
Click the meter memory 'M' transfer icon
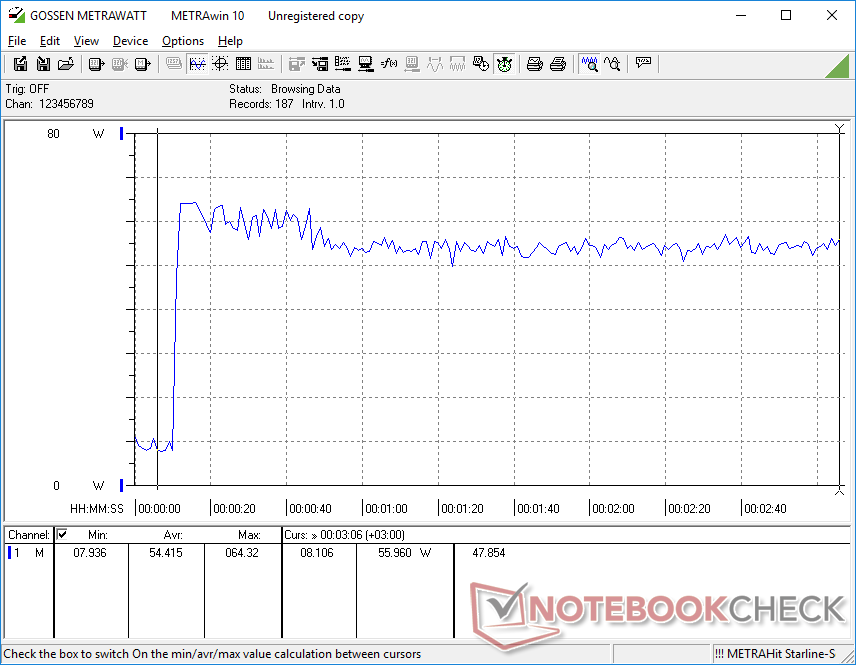click(x=142, y=64)
